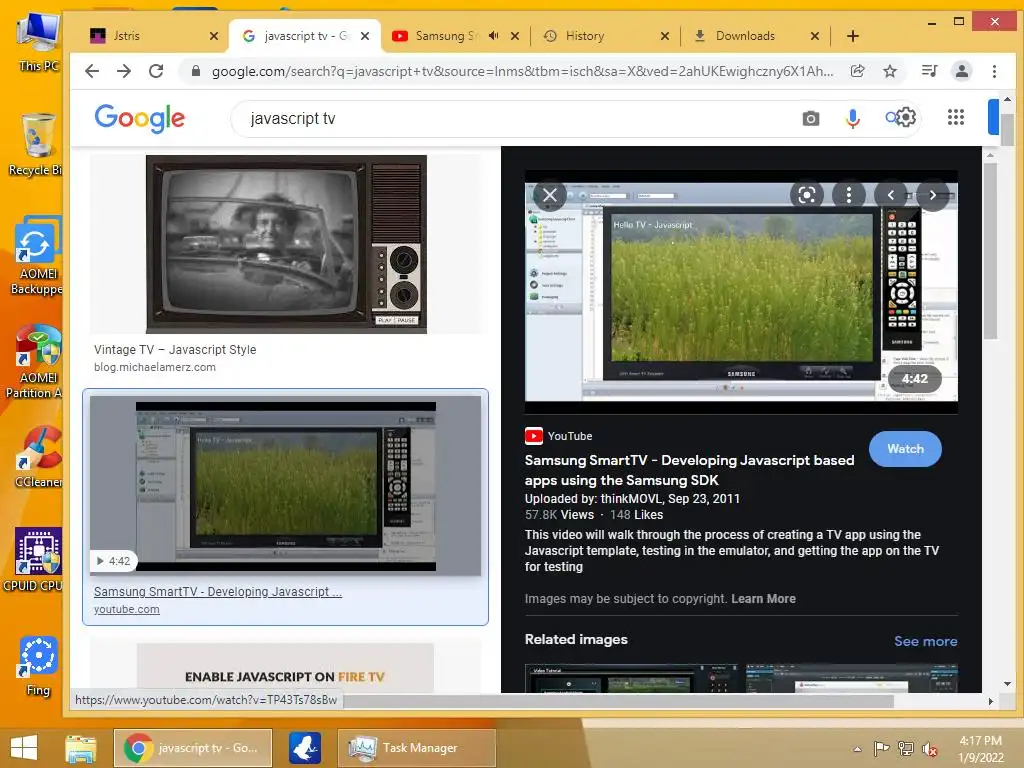Screen dimensions: 1024x768
Task: Show hidden system tray icons
Action: (857, 748)
